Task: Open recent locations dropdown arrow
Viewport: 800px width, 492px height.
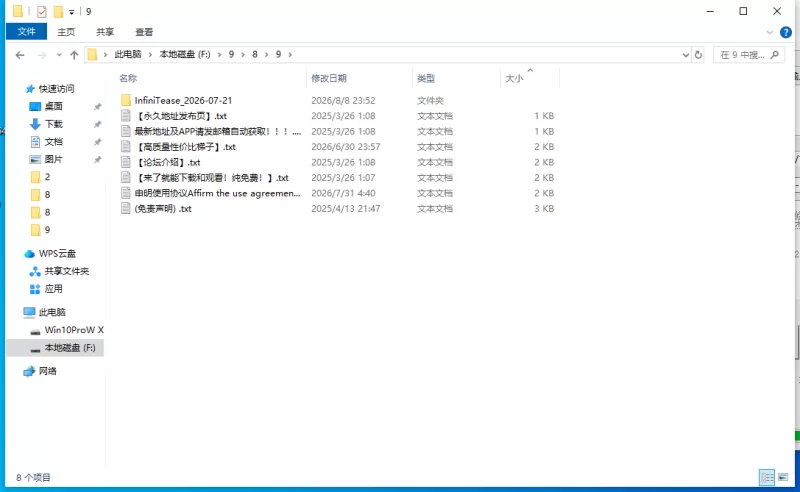Action: pos(59,55)
